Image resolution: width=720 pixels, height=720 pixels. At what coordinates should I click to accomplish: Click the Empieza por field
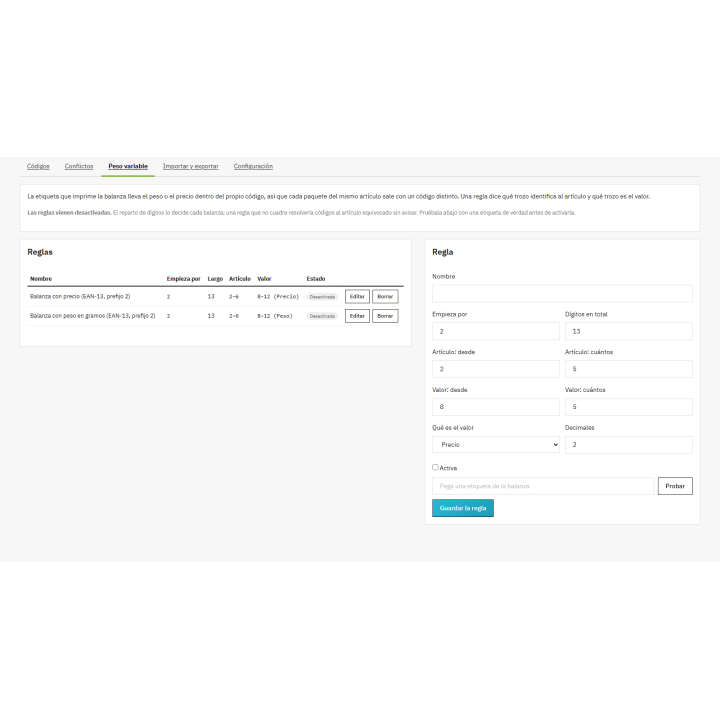(x=496, y=332)
